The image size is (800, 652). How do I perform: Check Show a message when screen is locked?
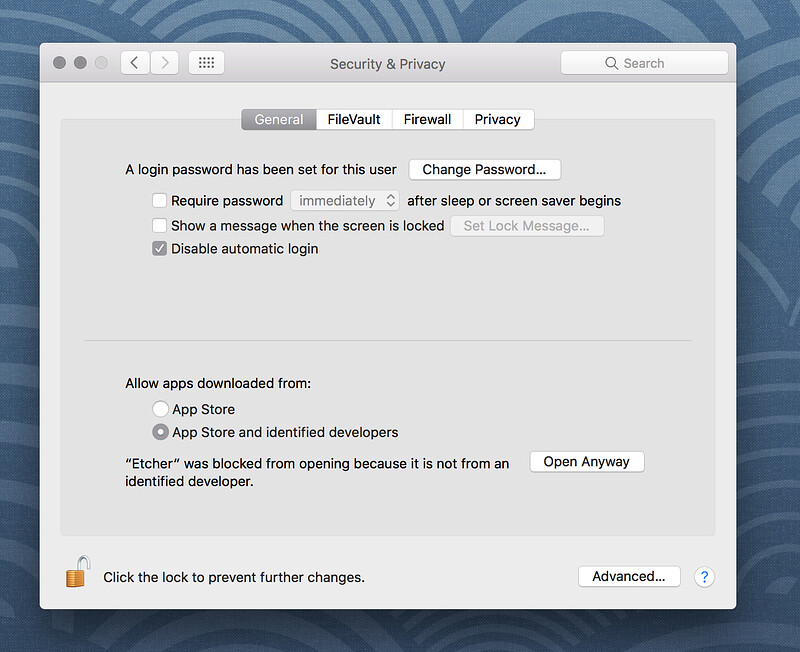159,225
